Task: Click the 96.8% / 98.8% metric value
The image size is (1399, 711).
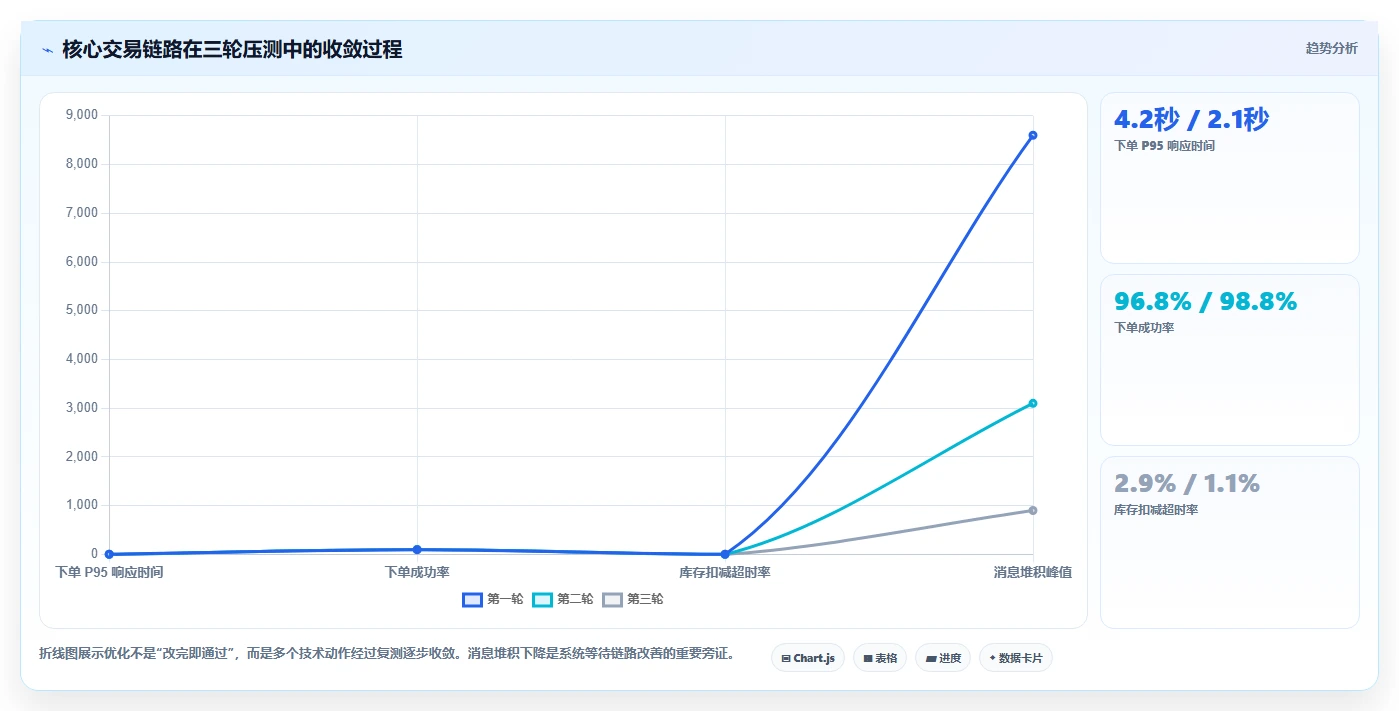Action: [x=1205, y=301]
